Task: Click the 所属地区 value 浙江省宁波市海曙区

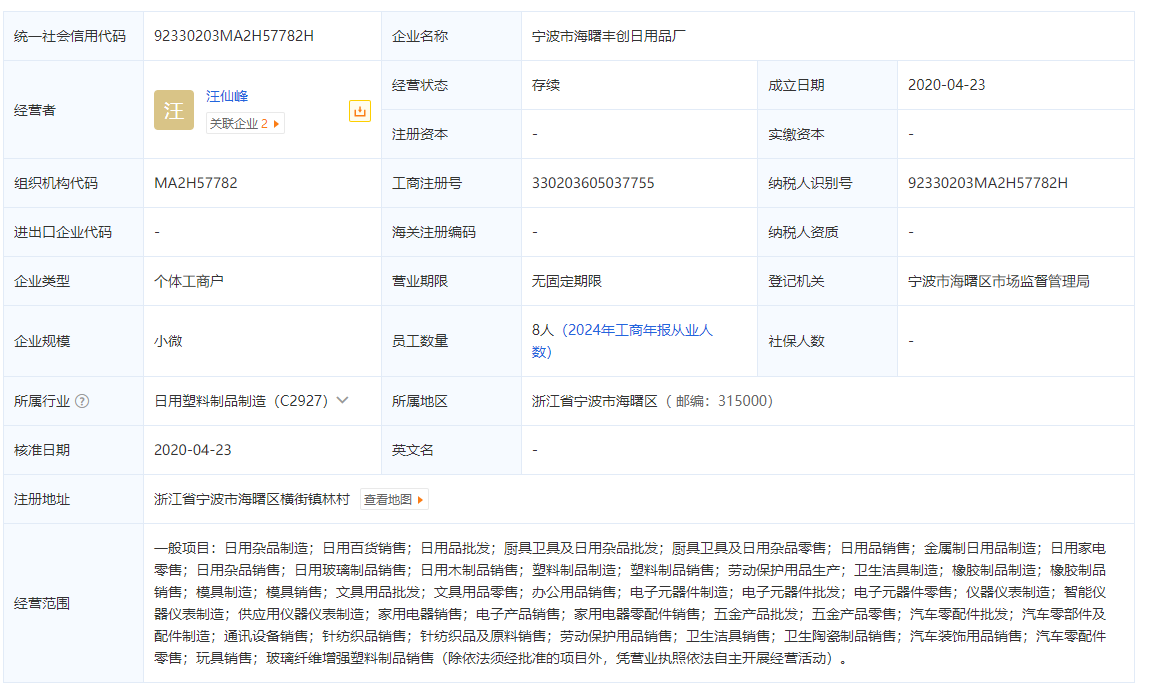Action: click(594, 401)
